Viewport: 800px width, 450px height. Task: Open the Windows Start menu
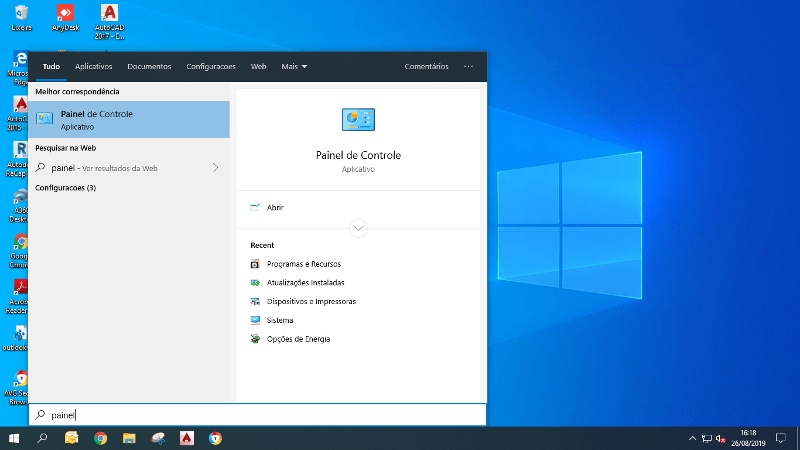click(x=14, y=438)
